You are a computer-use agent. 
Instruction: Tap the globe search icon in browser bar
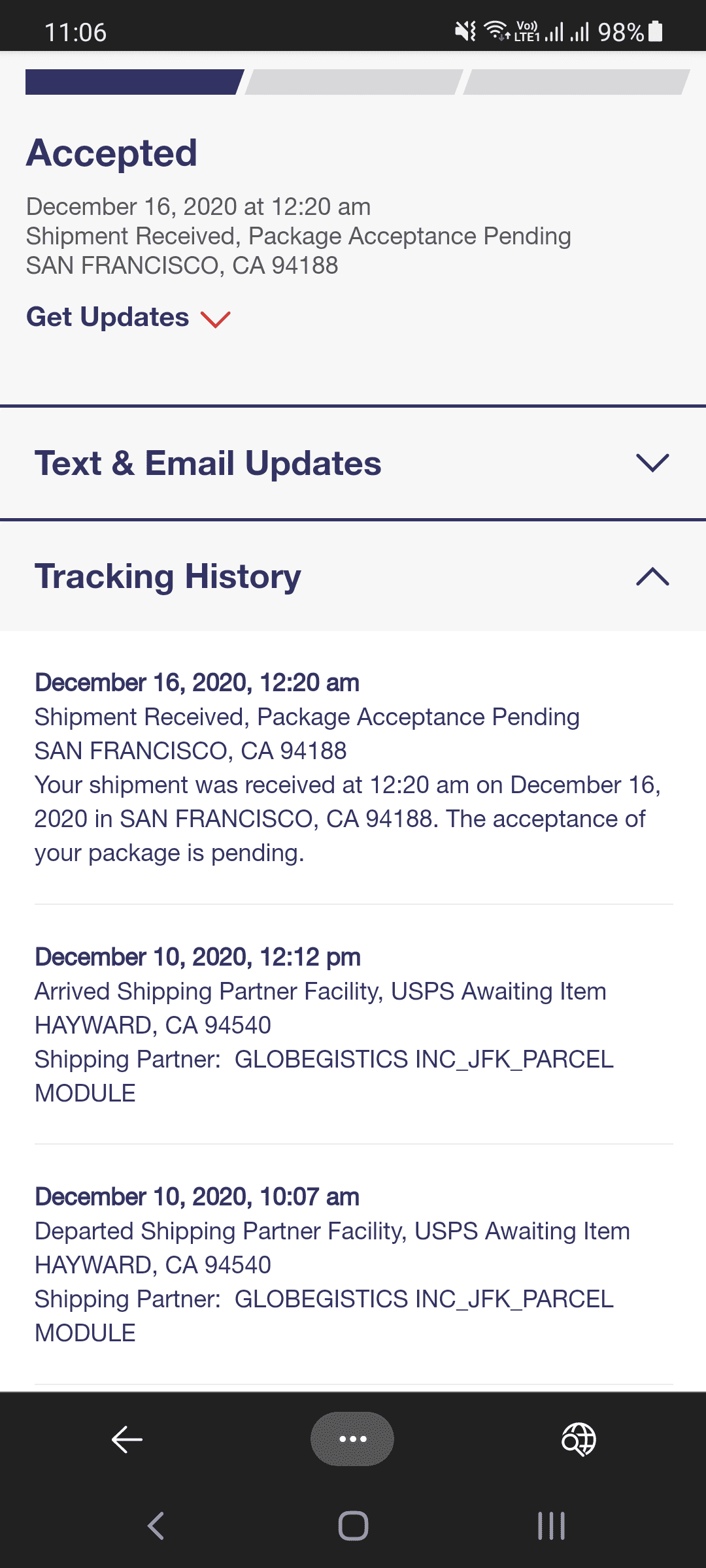(579, 1439)
